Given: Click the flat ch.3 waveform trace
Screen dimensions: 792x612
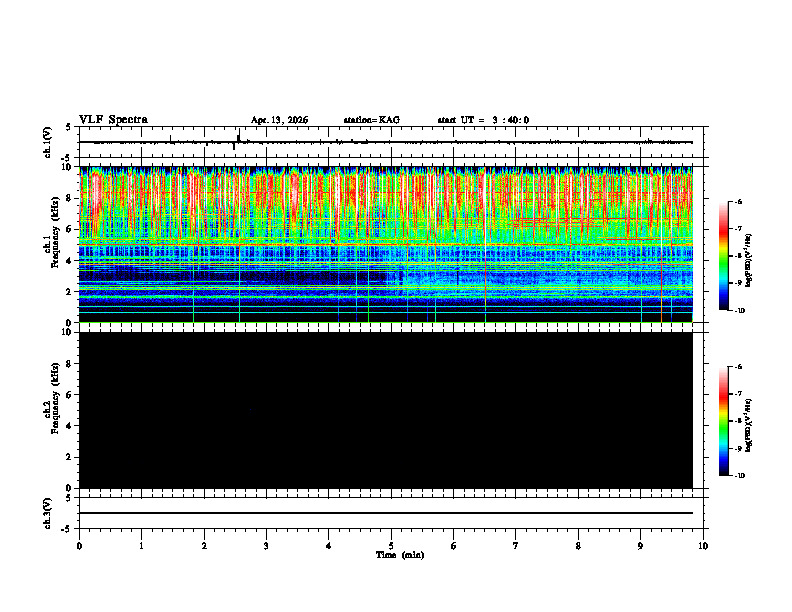Looking at the screenshot, I should 386,513.
